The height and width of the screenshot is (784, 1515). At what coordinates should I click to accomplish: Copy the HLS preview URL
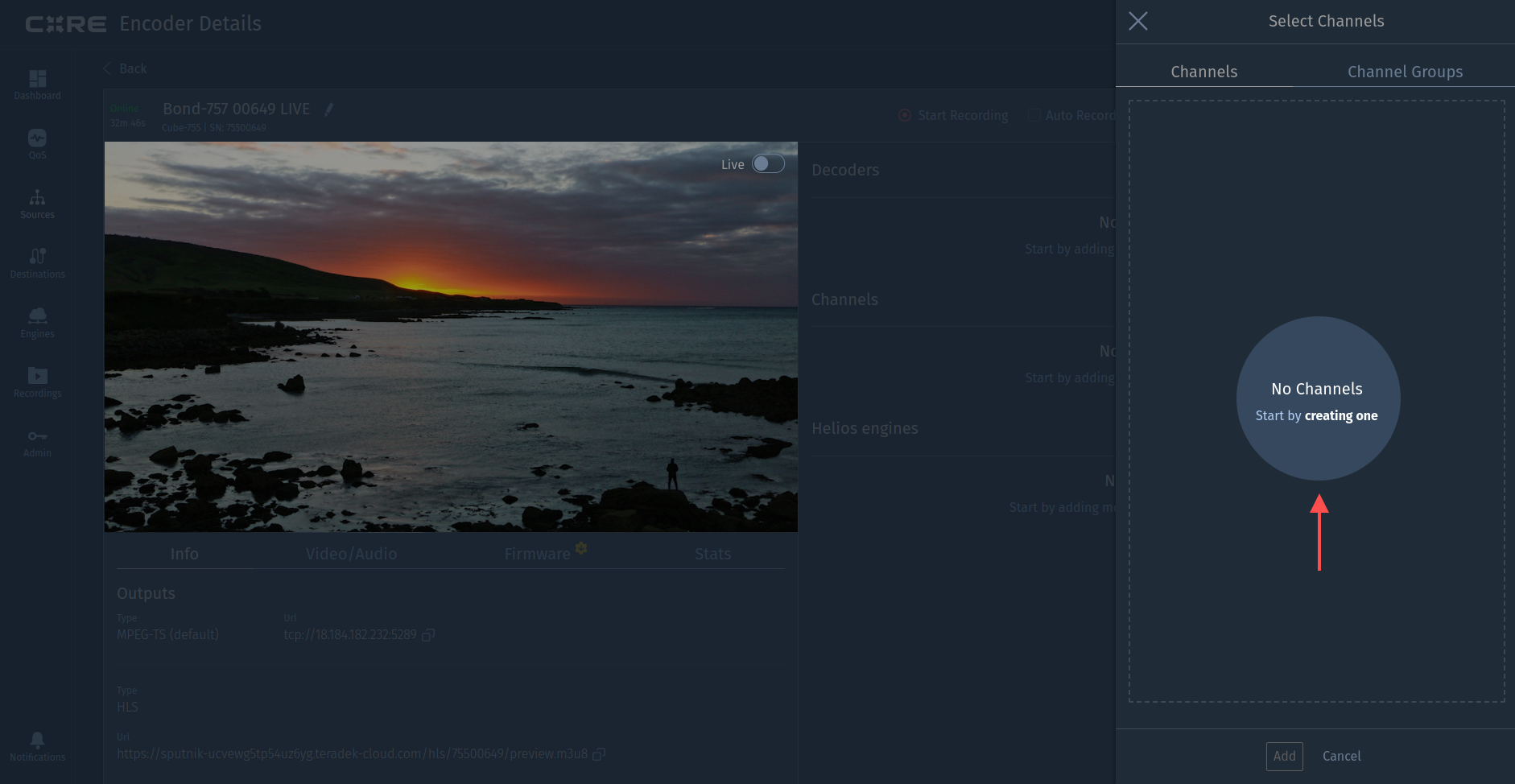pyautogui.click(x=599, y=754)
